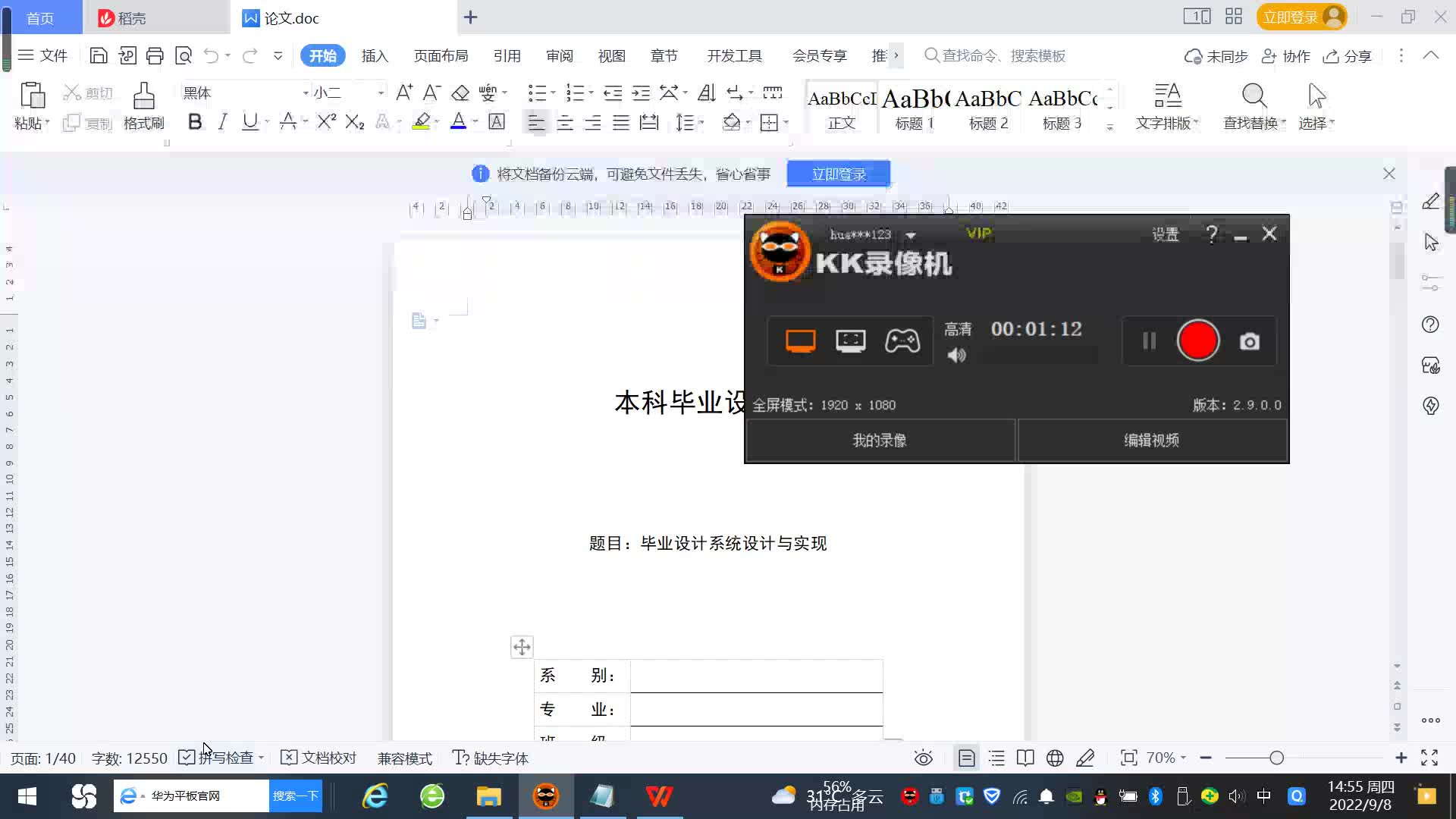1456x819 pixels.
Task: Increase font size with A+ icon
Action: (x=404, y=93)
